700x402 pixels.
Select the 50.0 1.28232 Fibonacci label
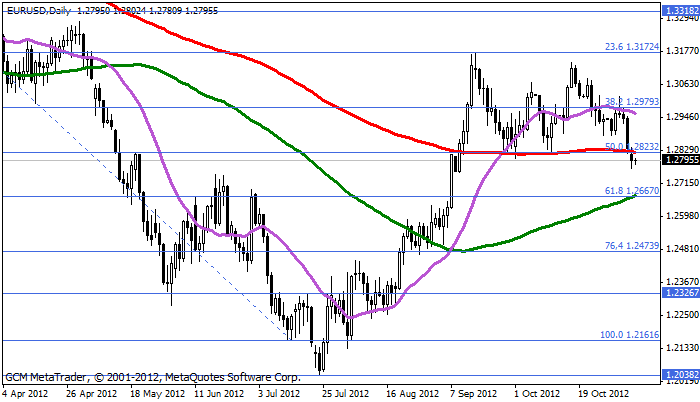click(x=632, y=147)
